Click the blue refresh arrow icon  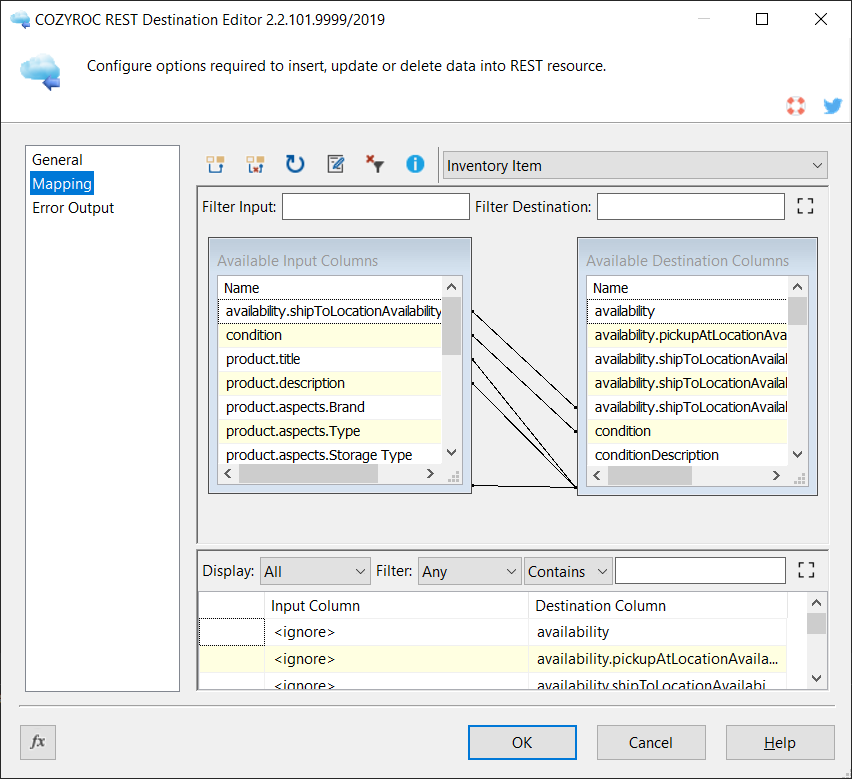(x=295, y=164)
